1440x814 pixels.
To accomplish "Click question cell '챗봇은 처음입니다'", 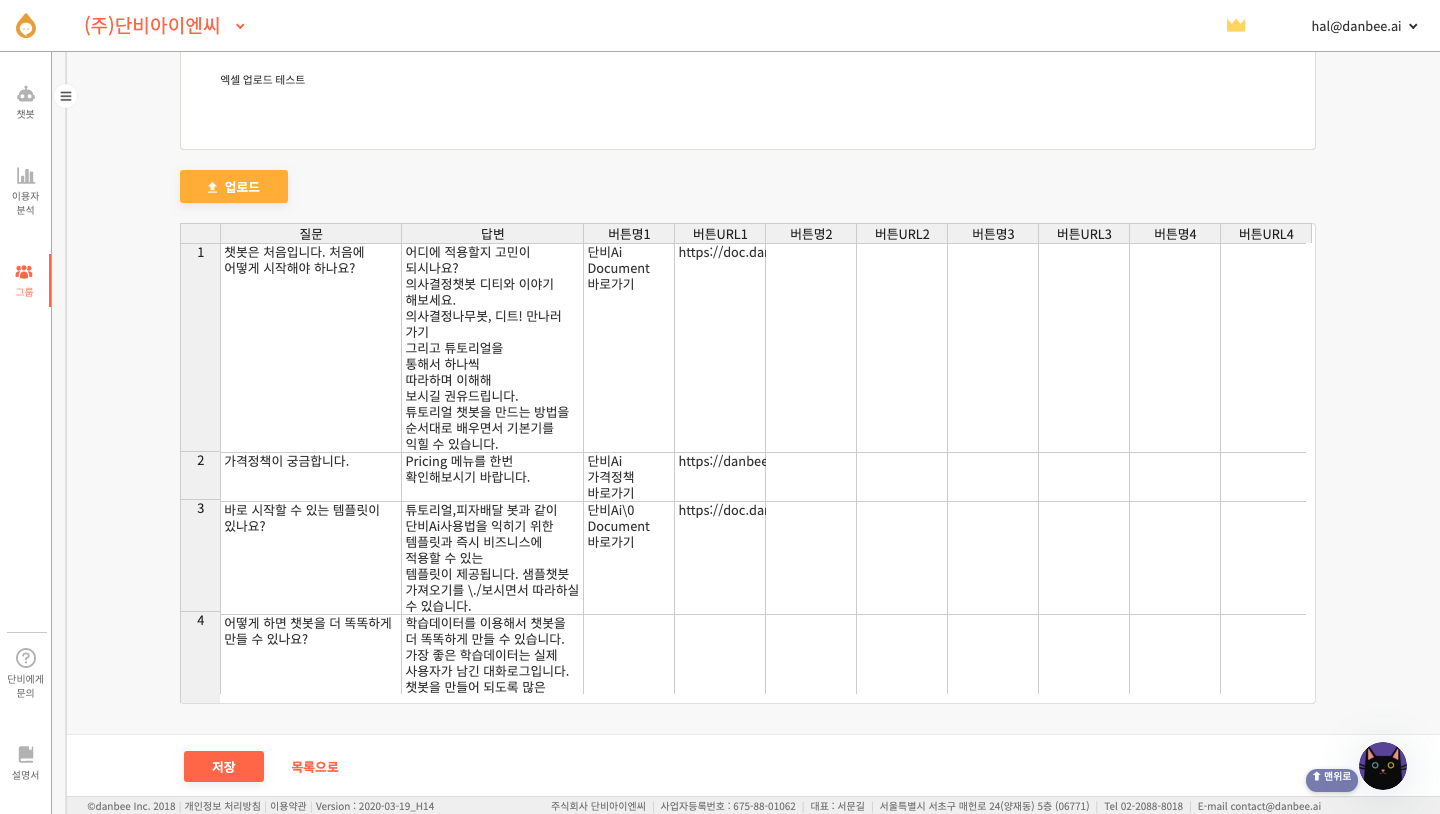I will point(311,348).
